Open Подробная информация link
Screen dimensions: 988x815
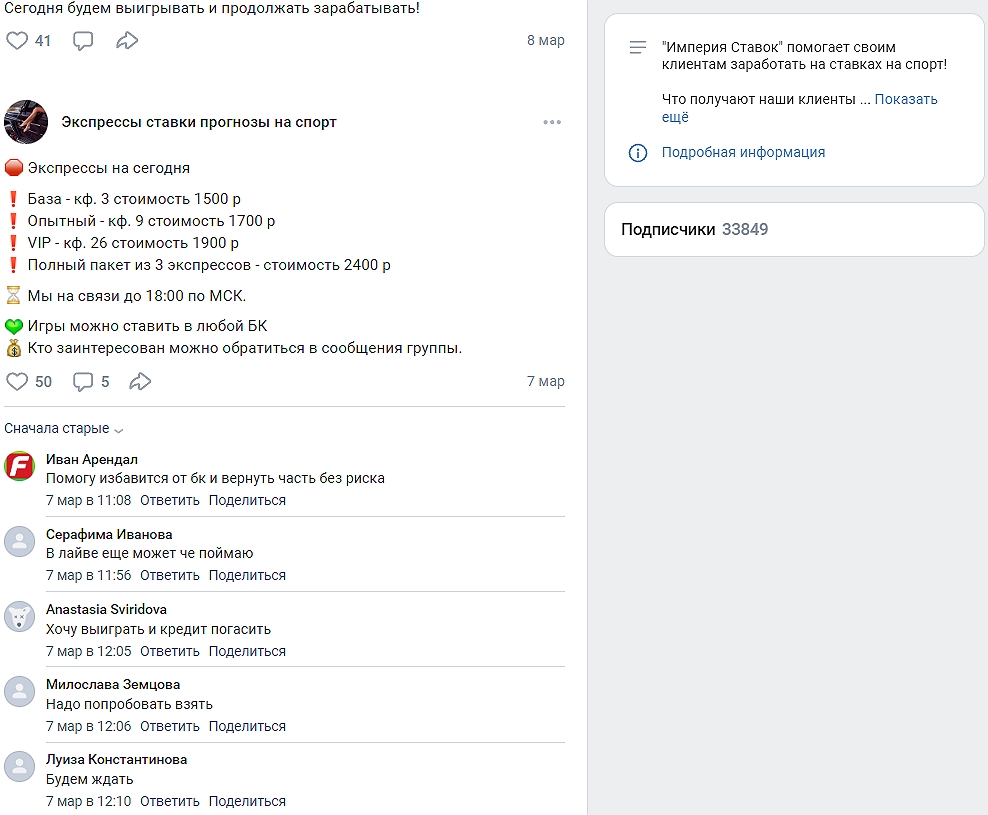(743, 152)
